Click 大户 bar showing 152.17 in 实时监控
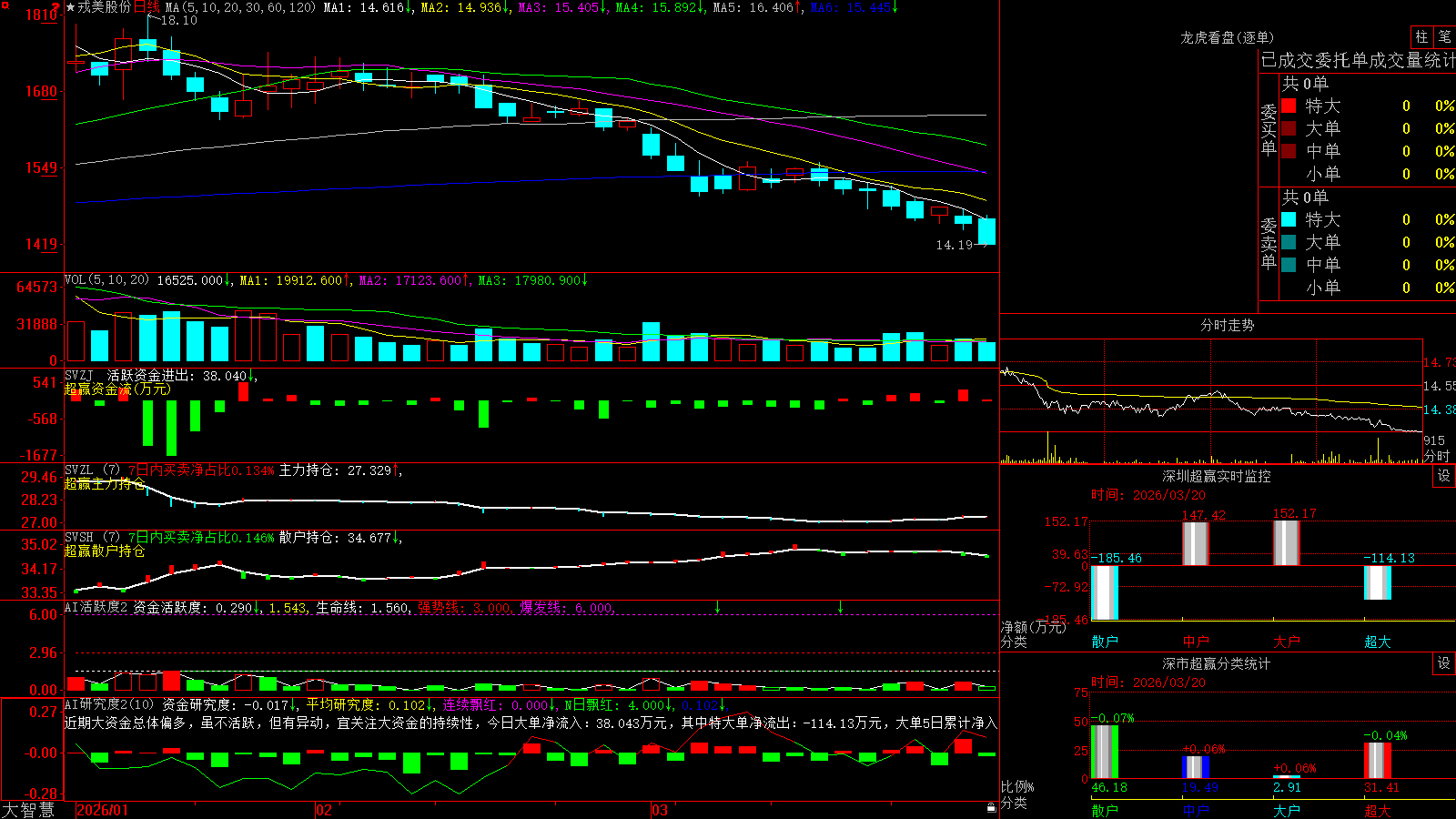The image size is (1456, 819). 1287,543
